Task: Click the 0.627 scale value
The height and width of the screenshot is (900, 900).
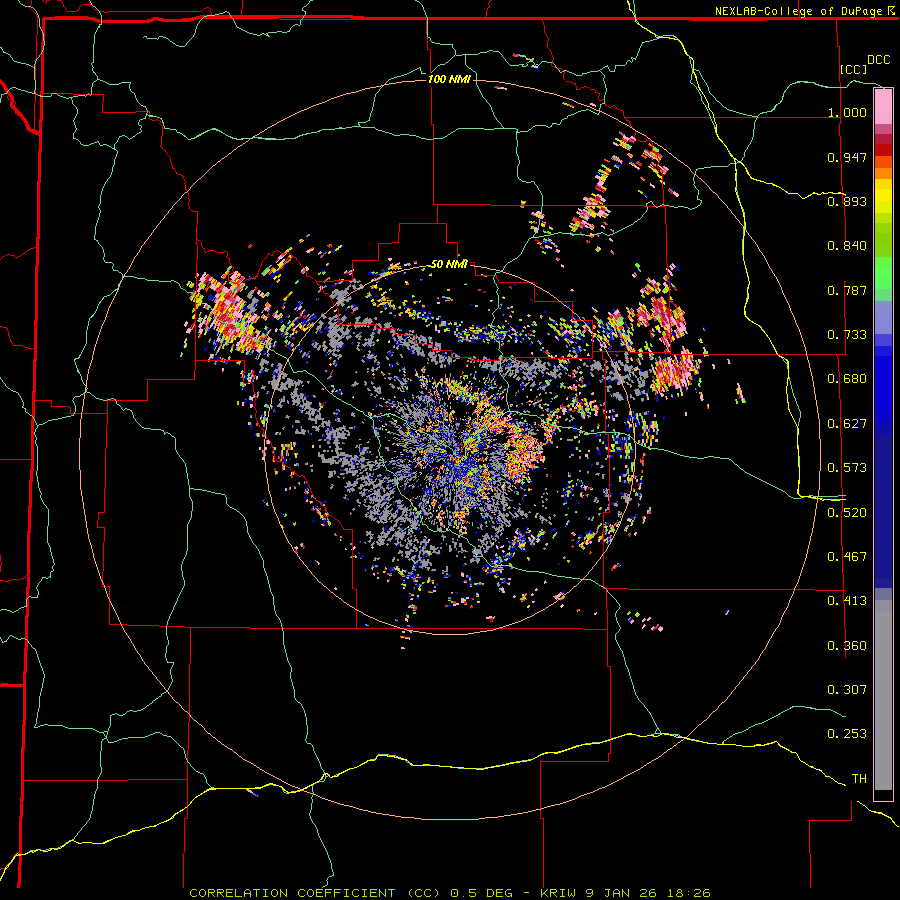Action: pyautogui.click(x=847, y=424)
